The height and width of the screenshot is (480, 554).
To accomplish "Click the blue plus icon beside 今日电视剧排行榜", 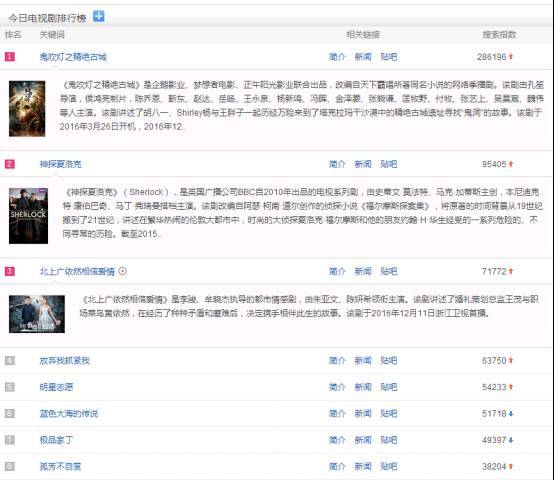I will click(99, 16).
